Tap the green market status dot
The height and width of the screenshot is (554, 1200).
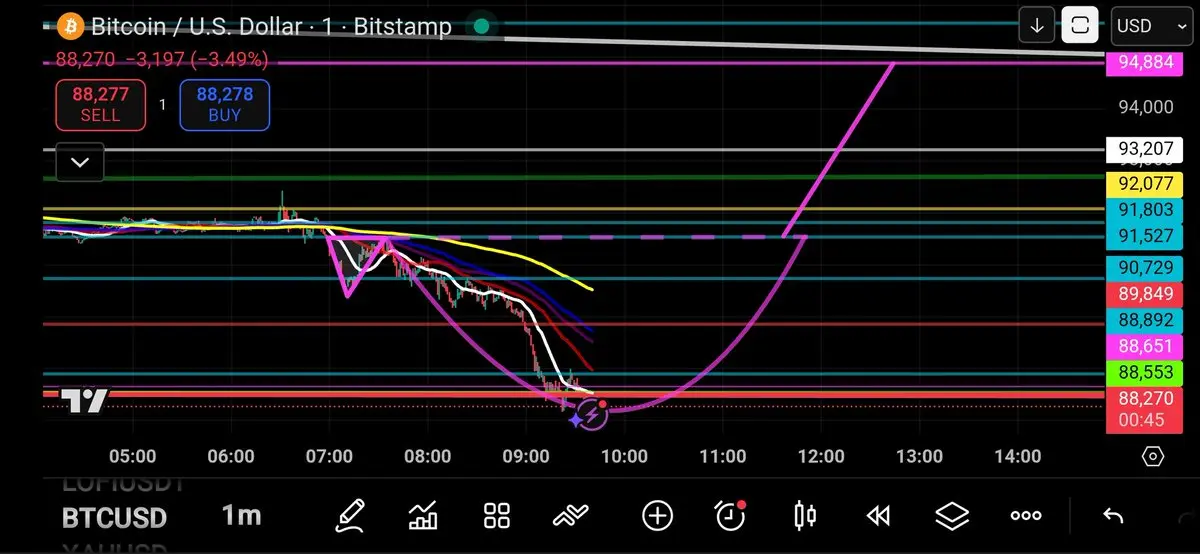481,26
